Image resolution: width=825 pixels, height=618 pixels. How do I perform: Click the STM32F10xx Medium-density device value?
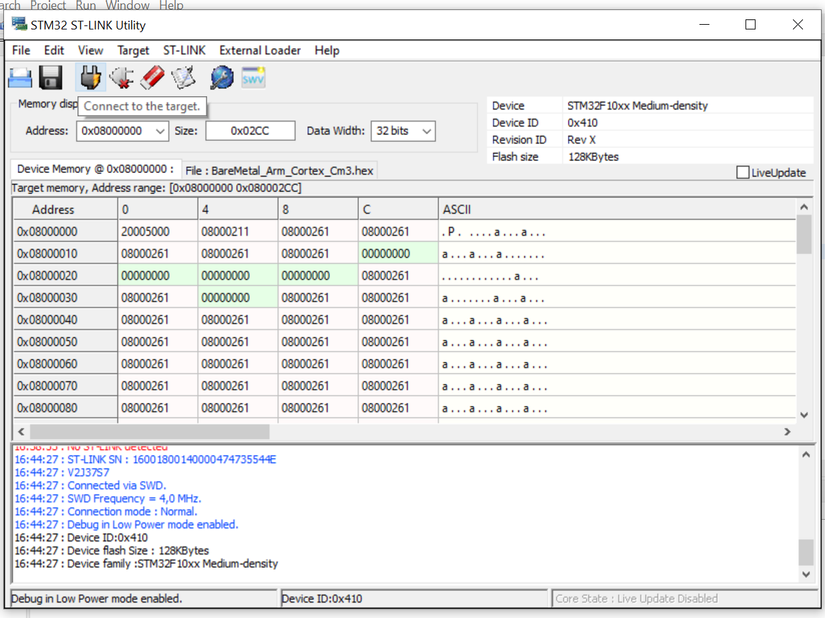pyautogui.click(x=637, y=106)
